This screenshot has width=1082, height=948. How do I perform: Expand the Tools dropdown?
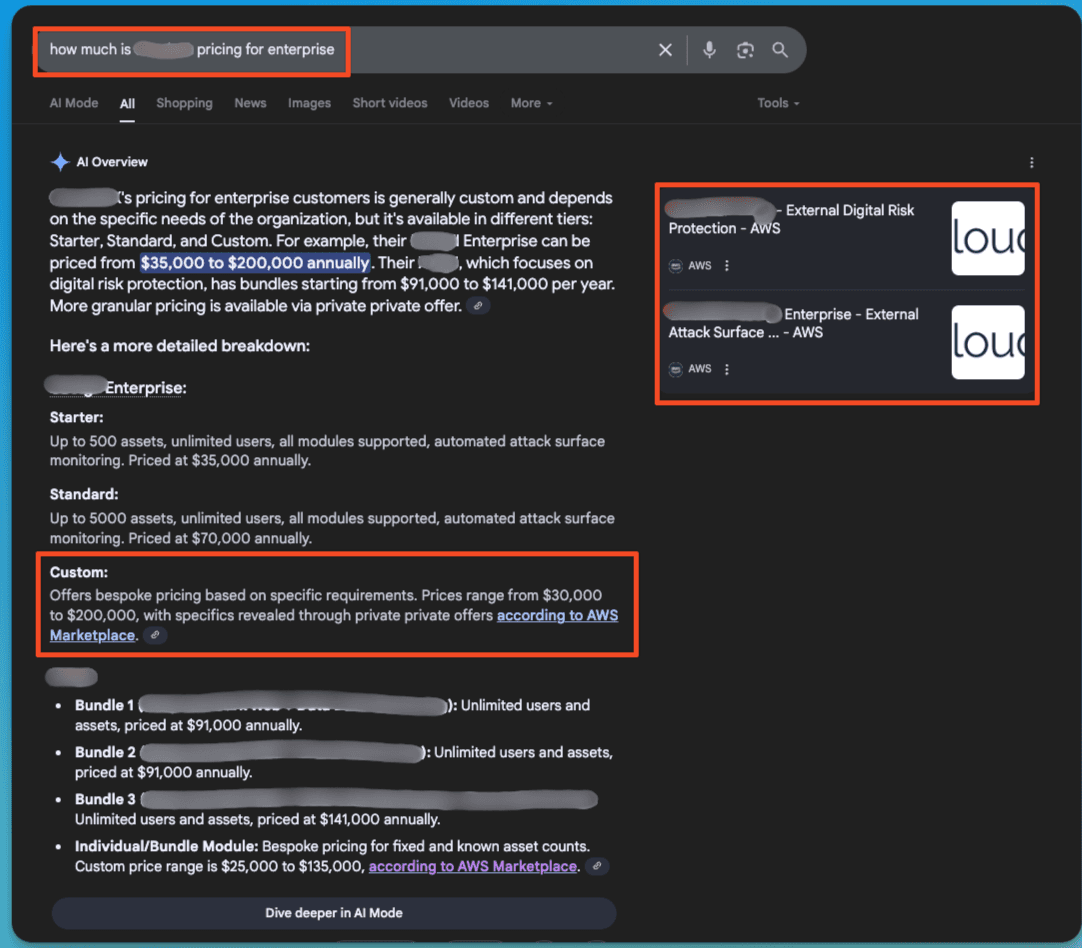point(778,103)
